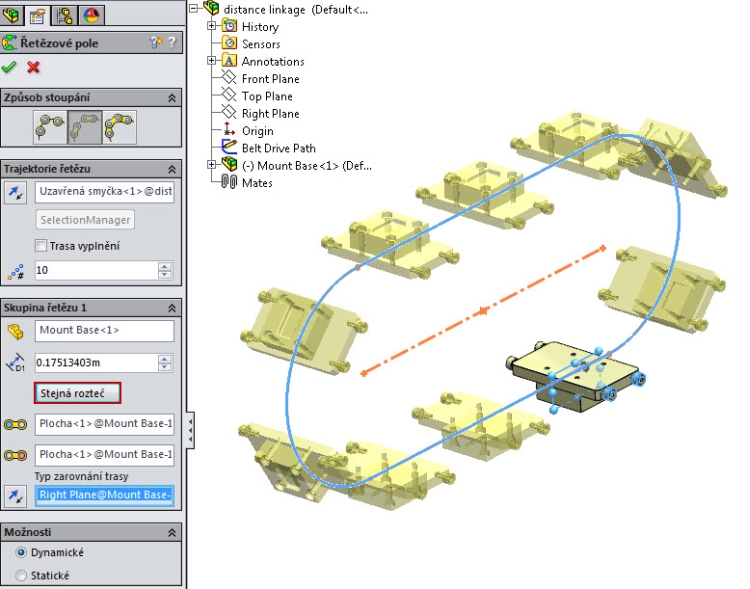Select the distance linkage pitch method icon

(85, 127)
